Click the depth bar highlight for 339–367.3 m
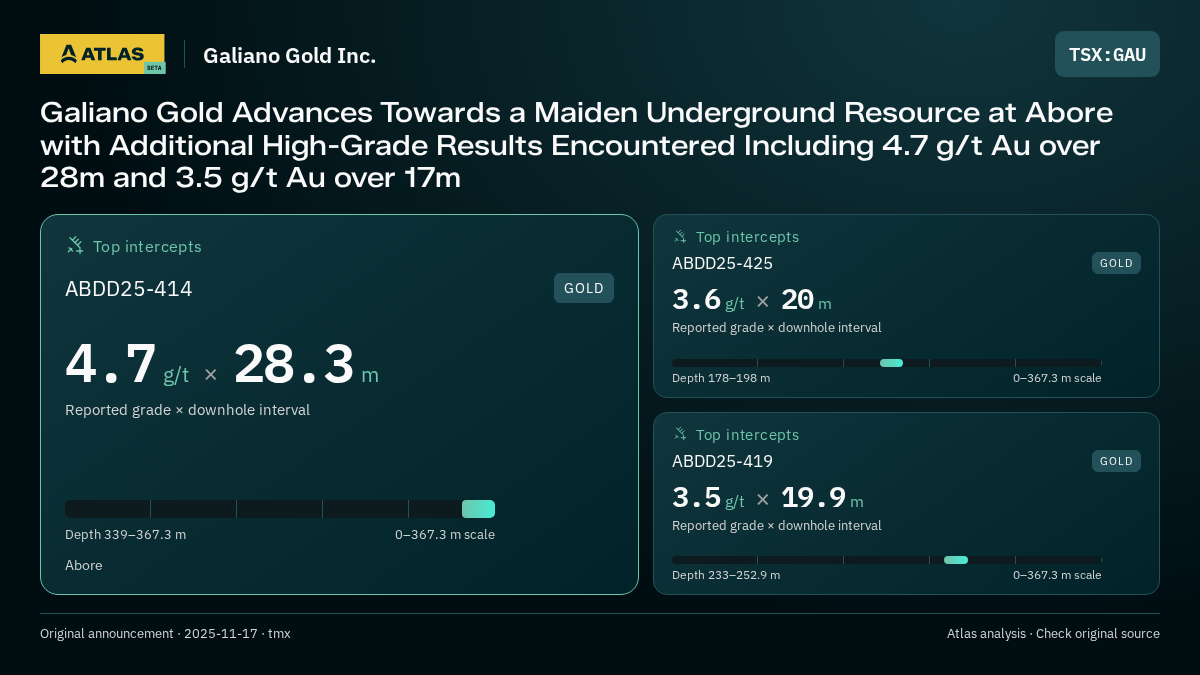This screenshot has width=1200, height=675. 478,509
